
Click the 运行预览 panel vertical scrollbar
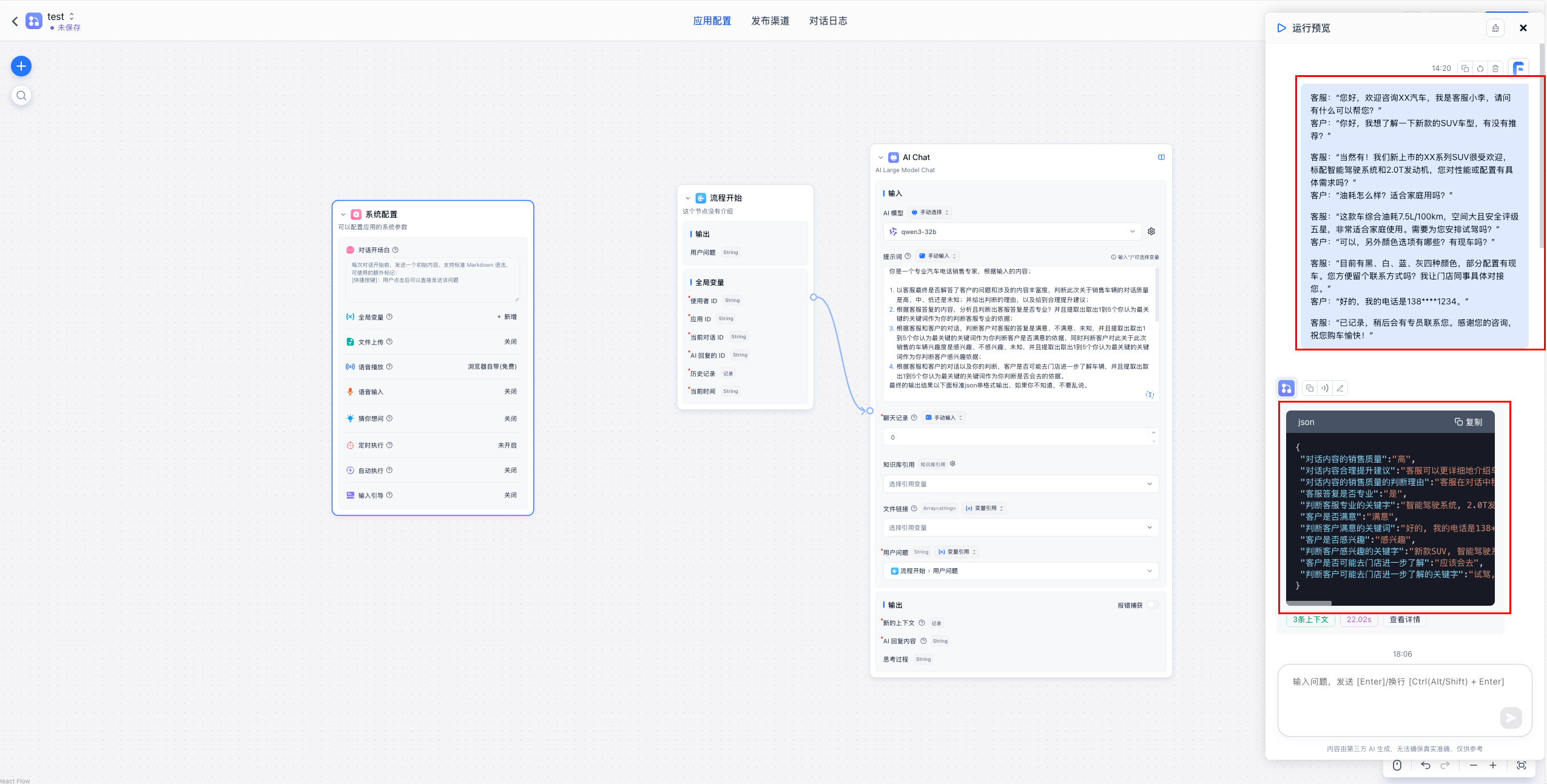coord(1542,146)
